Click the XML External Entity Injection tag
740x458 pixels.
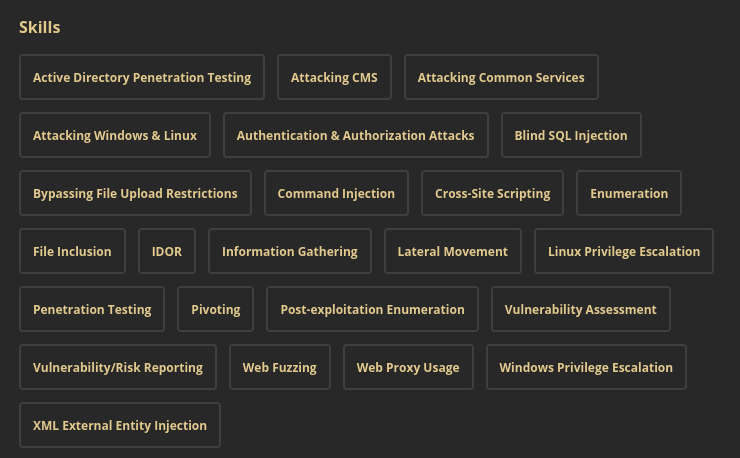click(119, 425)
